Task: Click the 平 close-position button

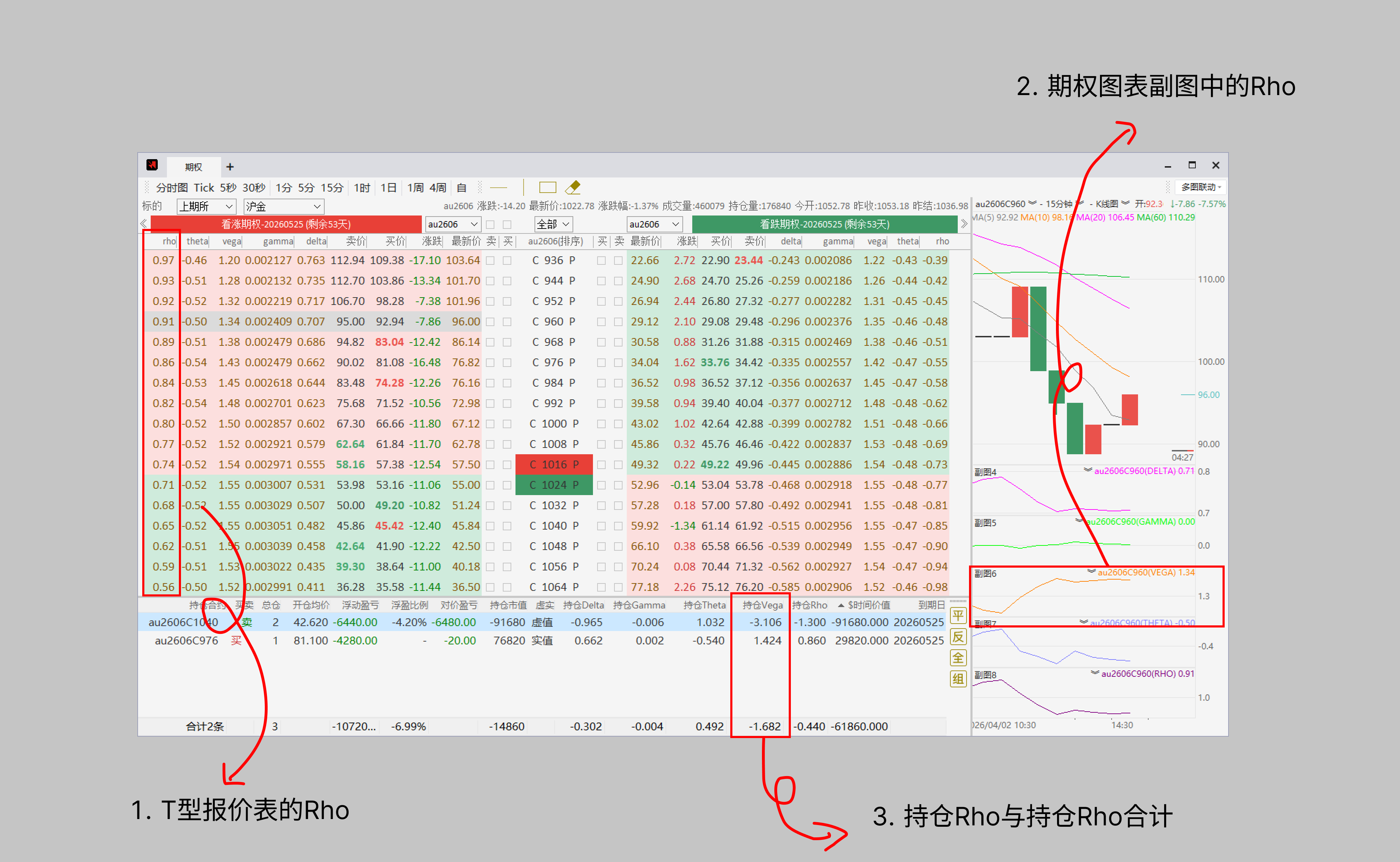Action: click(958, 616)
